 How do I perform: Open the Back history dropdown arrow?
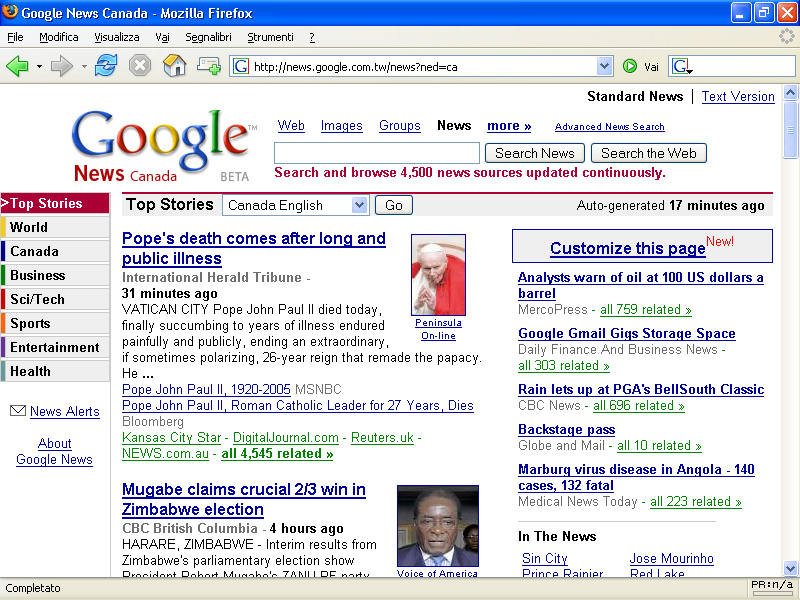click(x=39, y=66)
